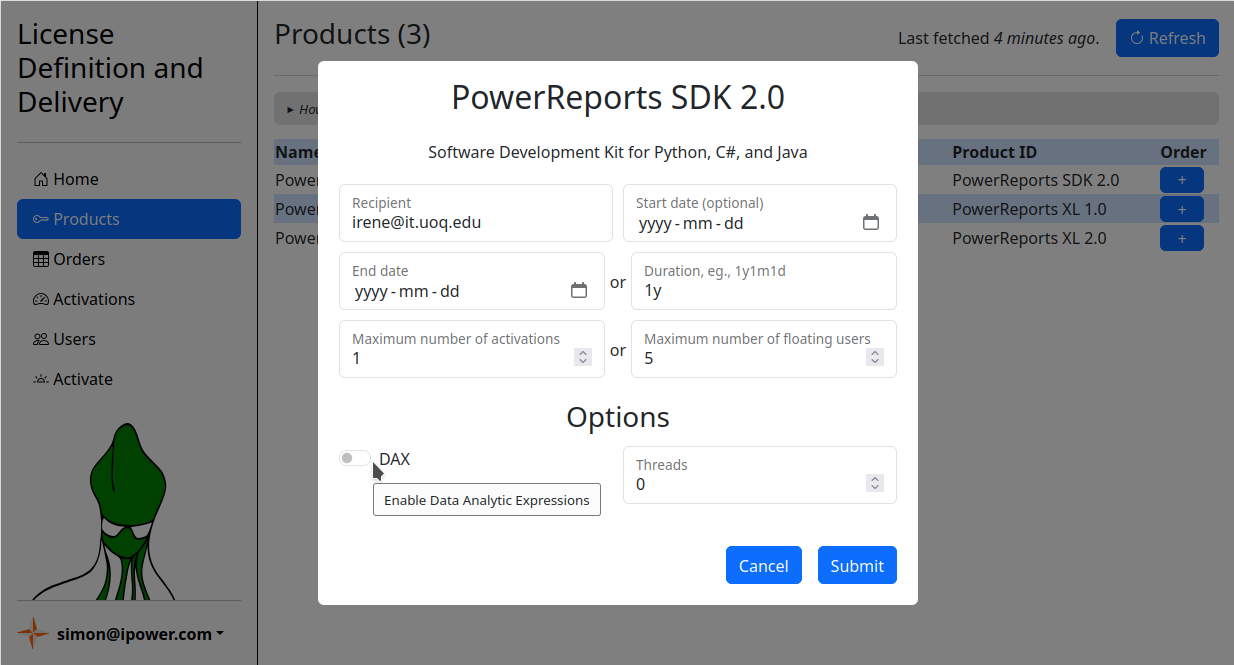
Task: Open the End date calendar picker icon
Action: (x=578, y=291)
